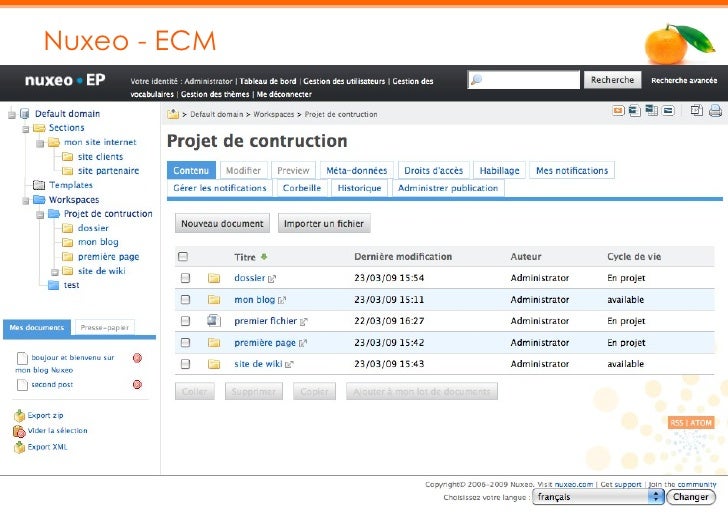This screenshot has width=728, height=514.
Task: Switch to the Presse-papier tab
Action: pos(104,327)
